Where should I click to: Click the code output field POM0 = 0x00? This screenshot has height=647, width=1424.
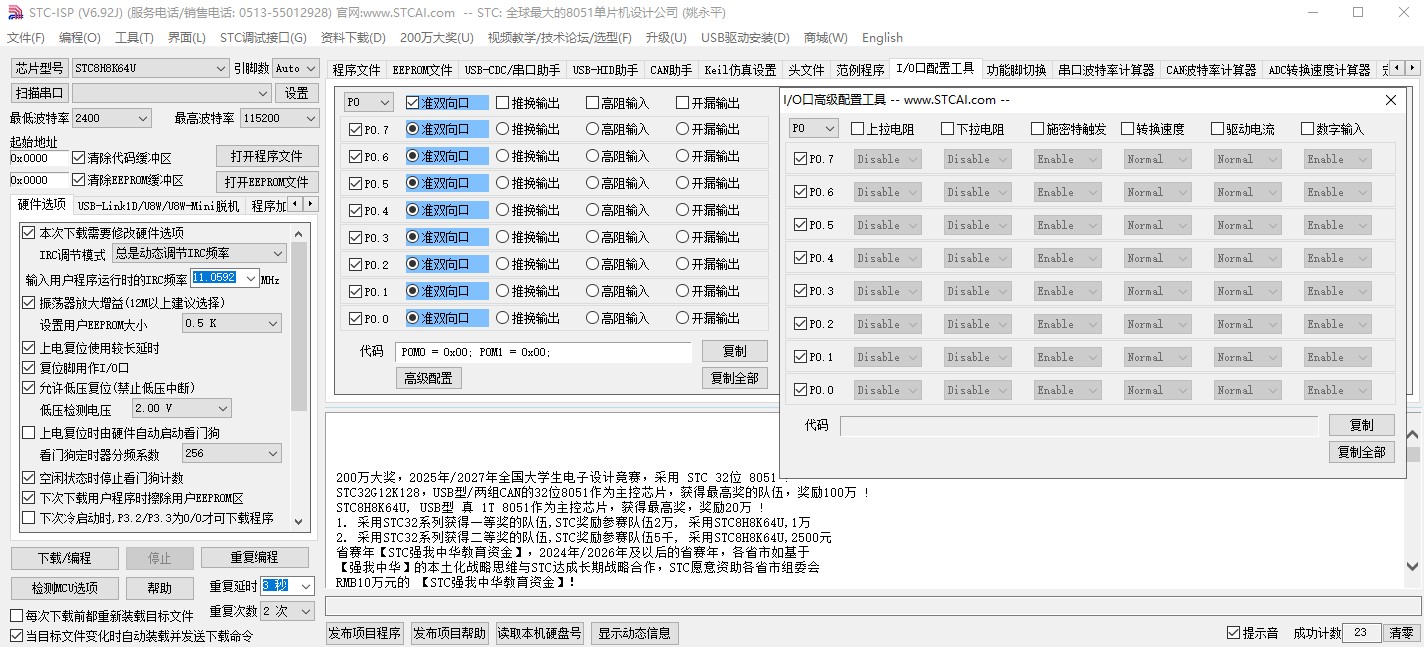click(543, 352)
